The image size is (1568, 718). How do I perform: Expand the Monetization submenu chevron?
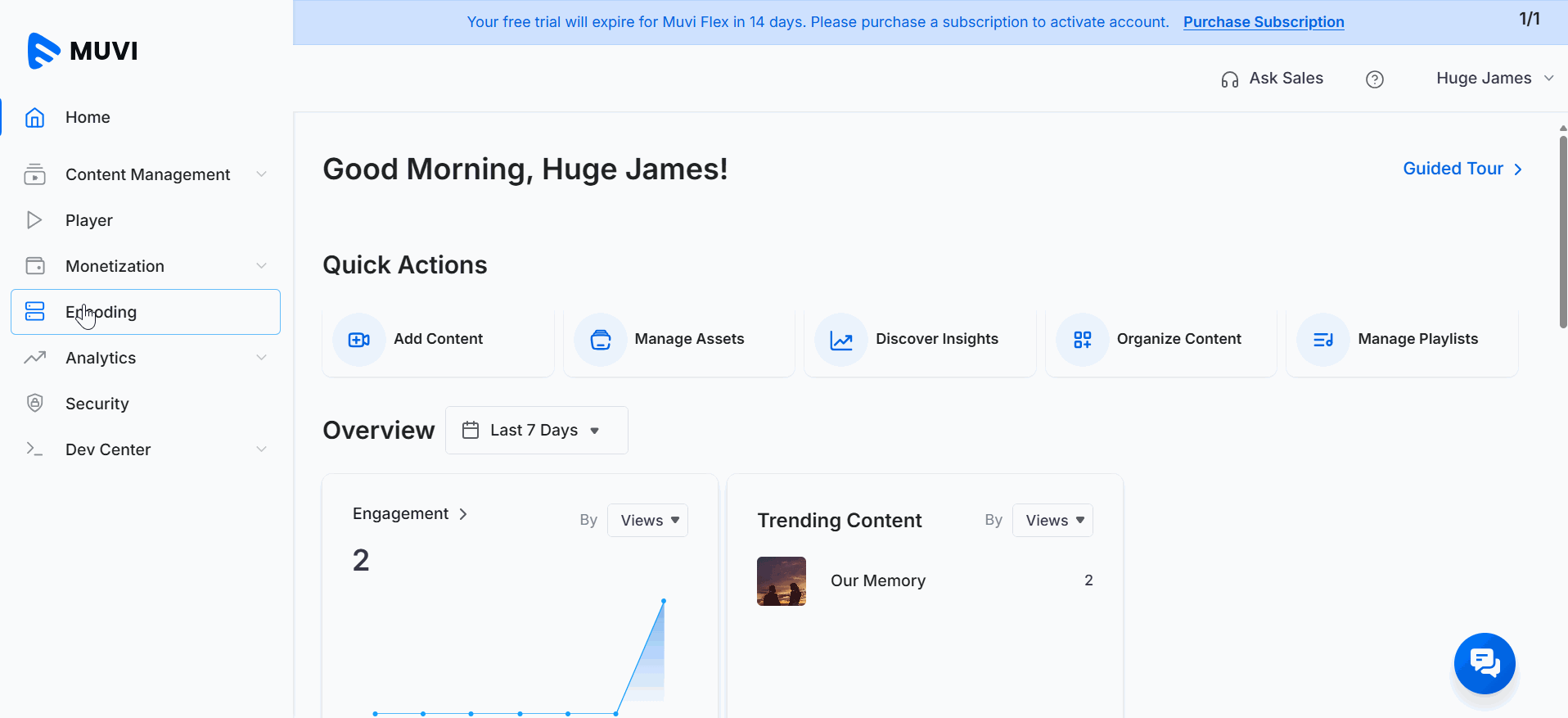[x=261, y=266]
